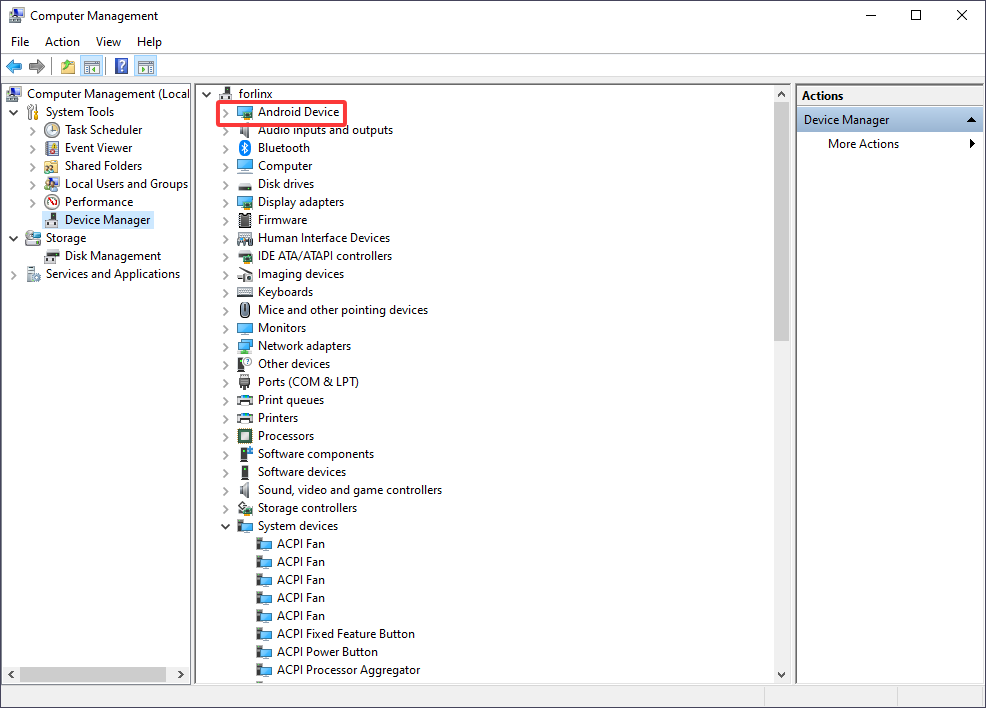Click the Show/Hide Console Tree toolbar icon
Viewport: 986px width, 708px height.
point(92,66)
